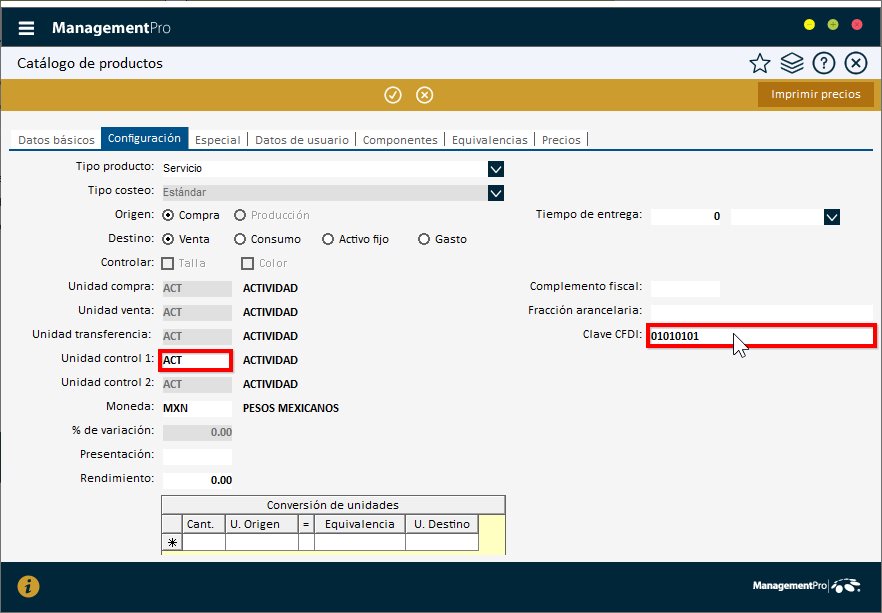The image size is (882, 613).
Task: Toggle the Color checkbox
Action: pos(248,263)
